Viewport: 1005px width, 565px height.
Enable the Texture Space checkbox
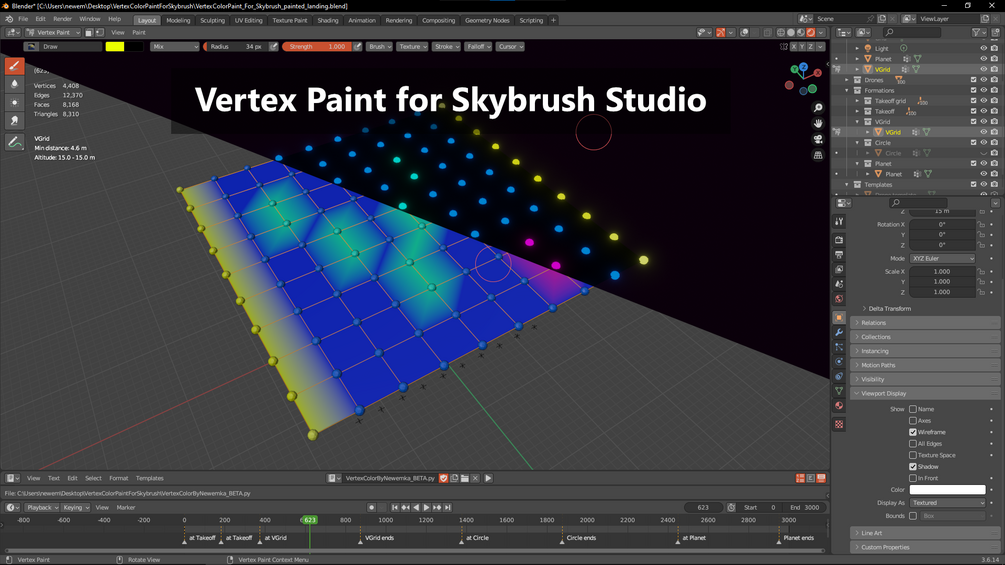coord(913,455)
